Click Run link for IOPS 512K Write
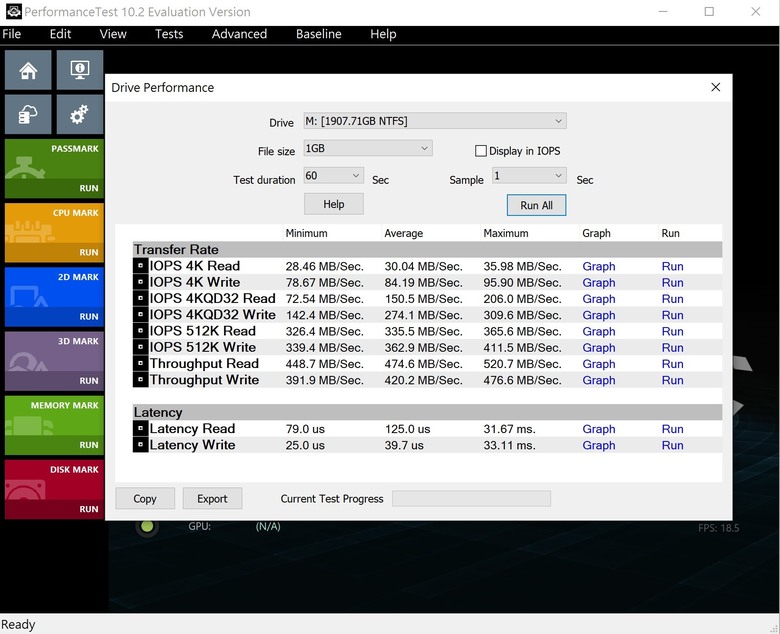Image resolution: width=780 pixels, height=634 pixels. tap(673, 347)
